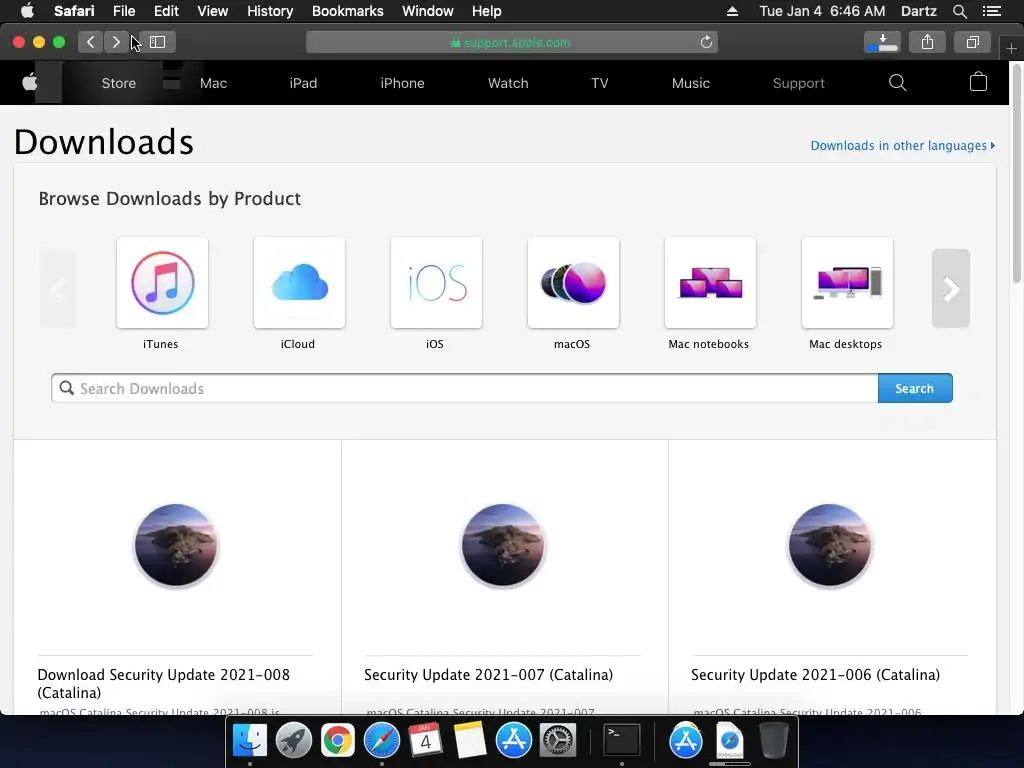Show the Safari tab overview
Viewport: 1024px width, 768px height.
[972, 42]
